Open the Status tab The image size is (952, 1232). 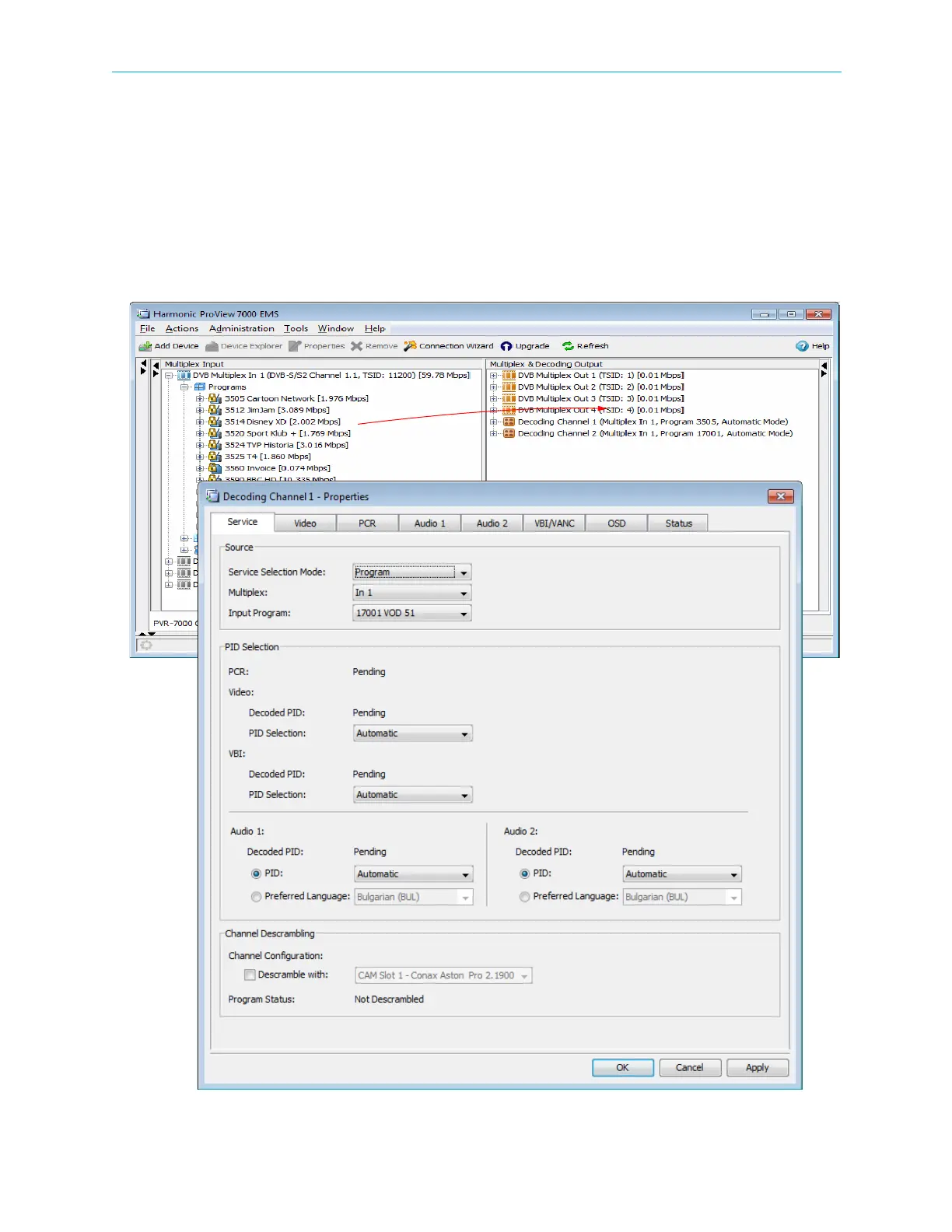pyautogui.click(x=678, y=523)
